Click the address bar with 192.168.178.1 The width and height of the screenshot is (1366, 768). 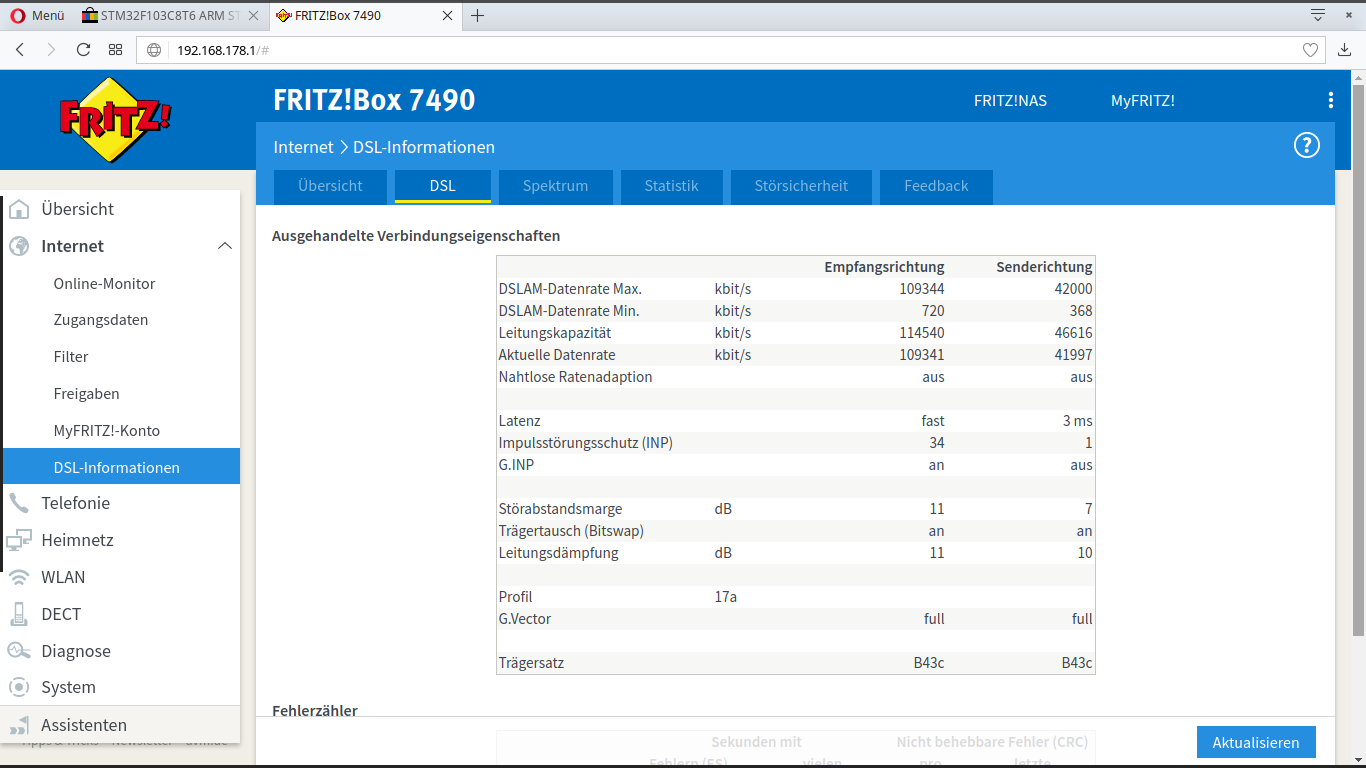point(731,50)
